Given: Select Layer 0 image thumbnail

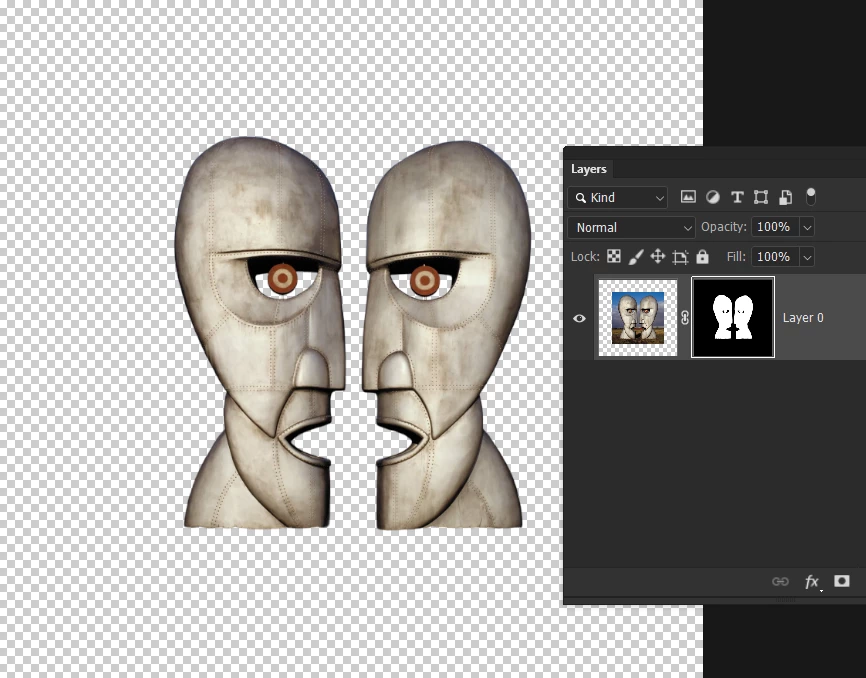Looking at the screenshot, I should point(638,317).
